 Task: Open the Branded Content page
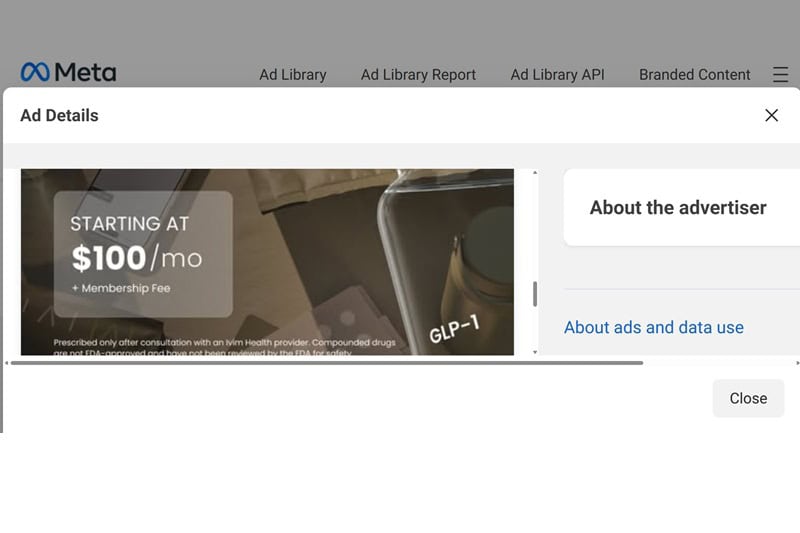click(x=694, y=74)
